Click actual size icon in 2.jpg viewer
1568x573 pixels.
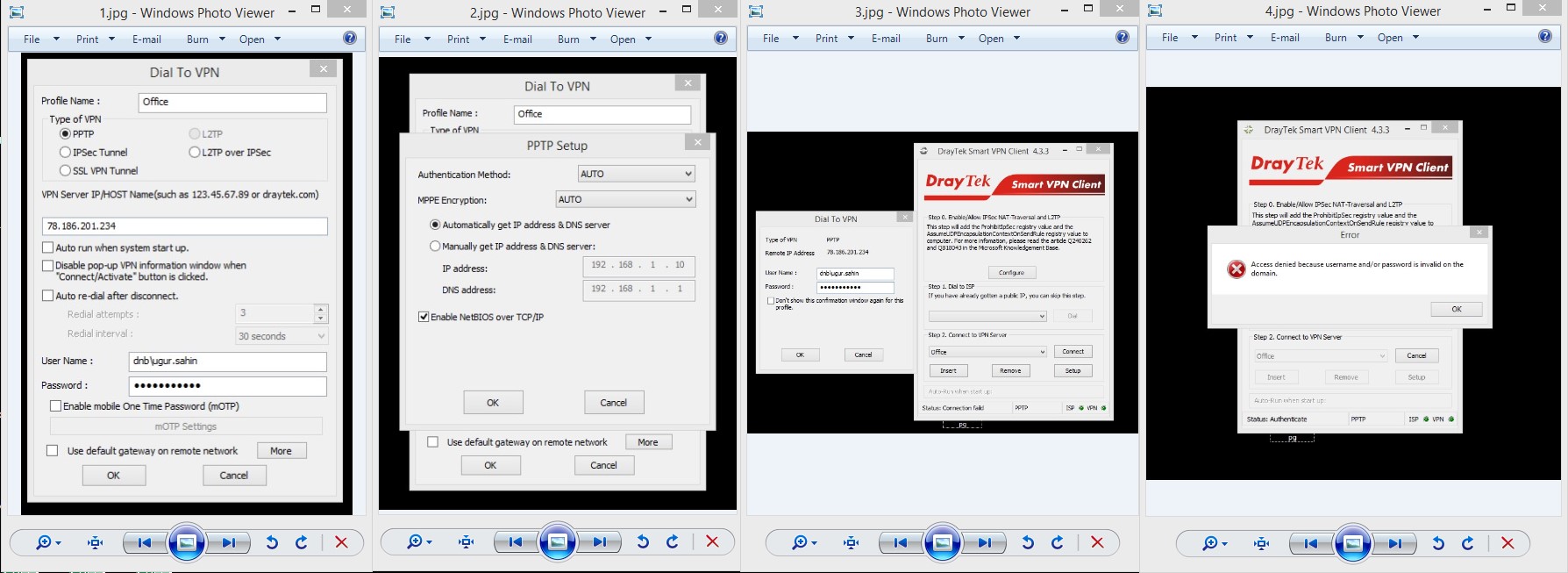pos(466,542)
